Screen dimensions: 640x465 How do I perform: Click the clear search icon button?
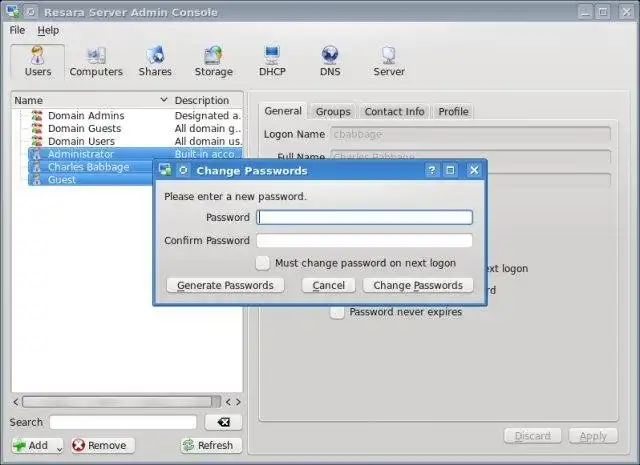(223, 422)
